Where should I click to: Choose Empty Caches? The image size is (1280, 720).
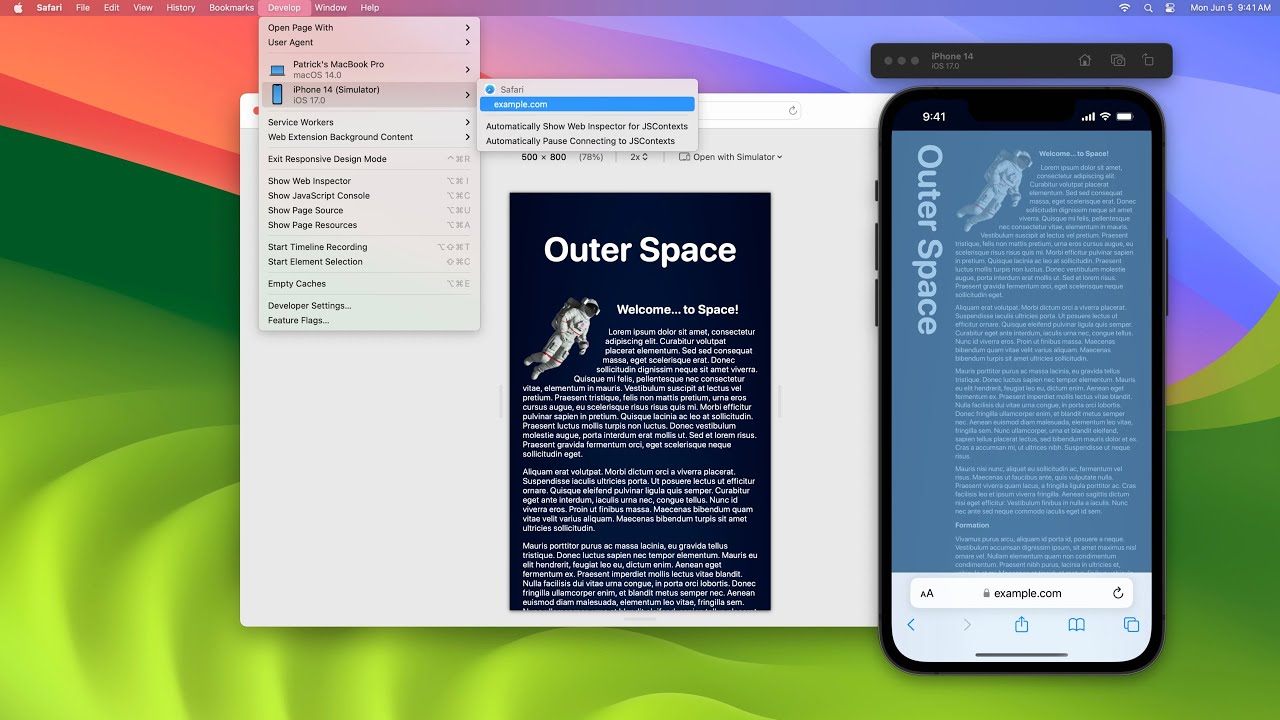[x=369, y=284]
